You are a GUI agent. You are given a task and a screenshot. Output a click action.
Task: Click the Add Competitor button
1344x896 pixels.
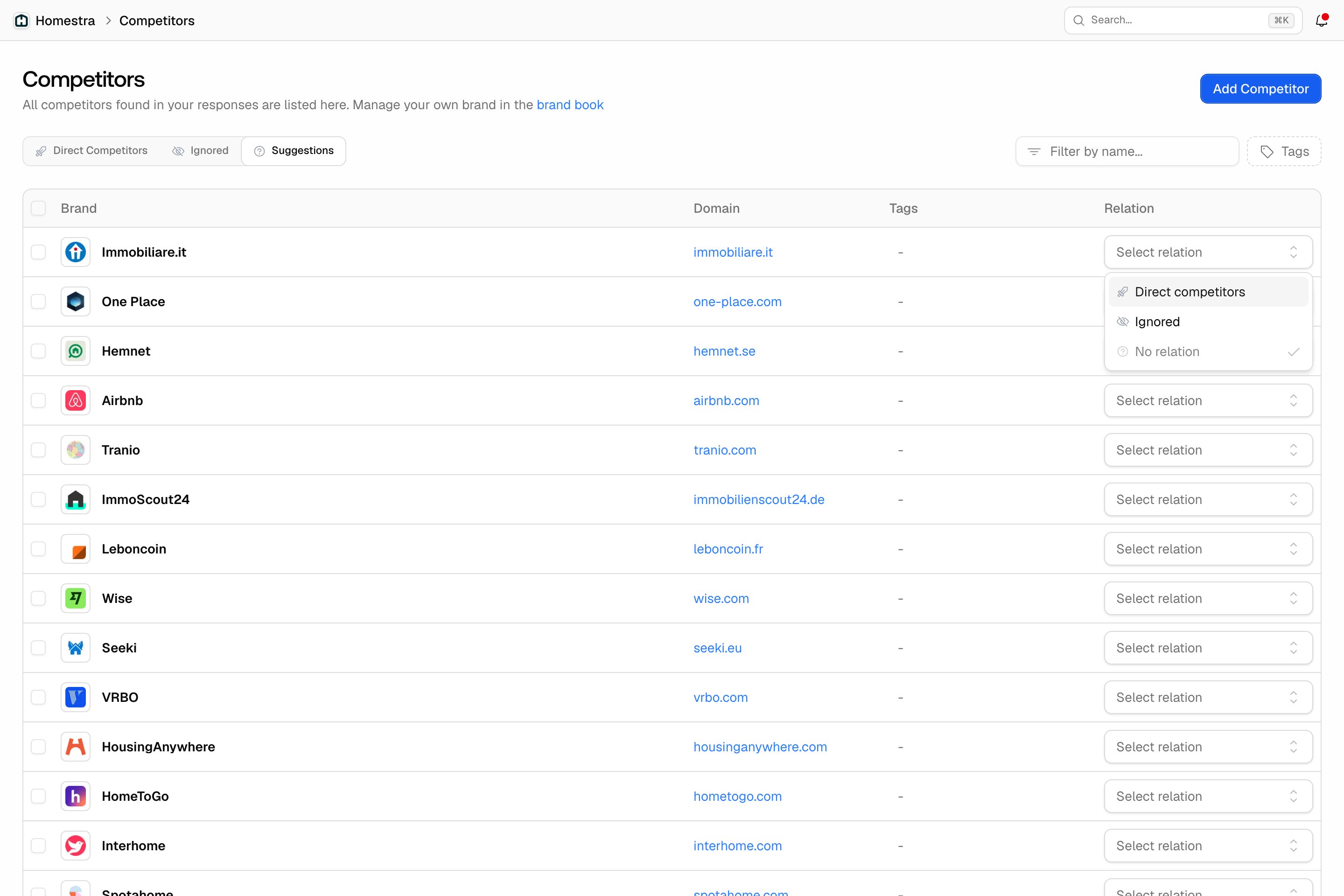pyautogui.click(x=1260, y=89)
